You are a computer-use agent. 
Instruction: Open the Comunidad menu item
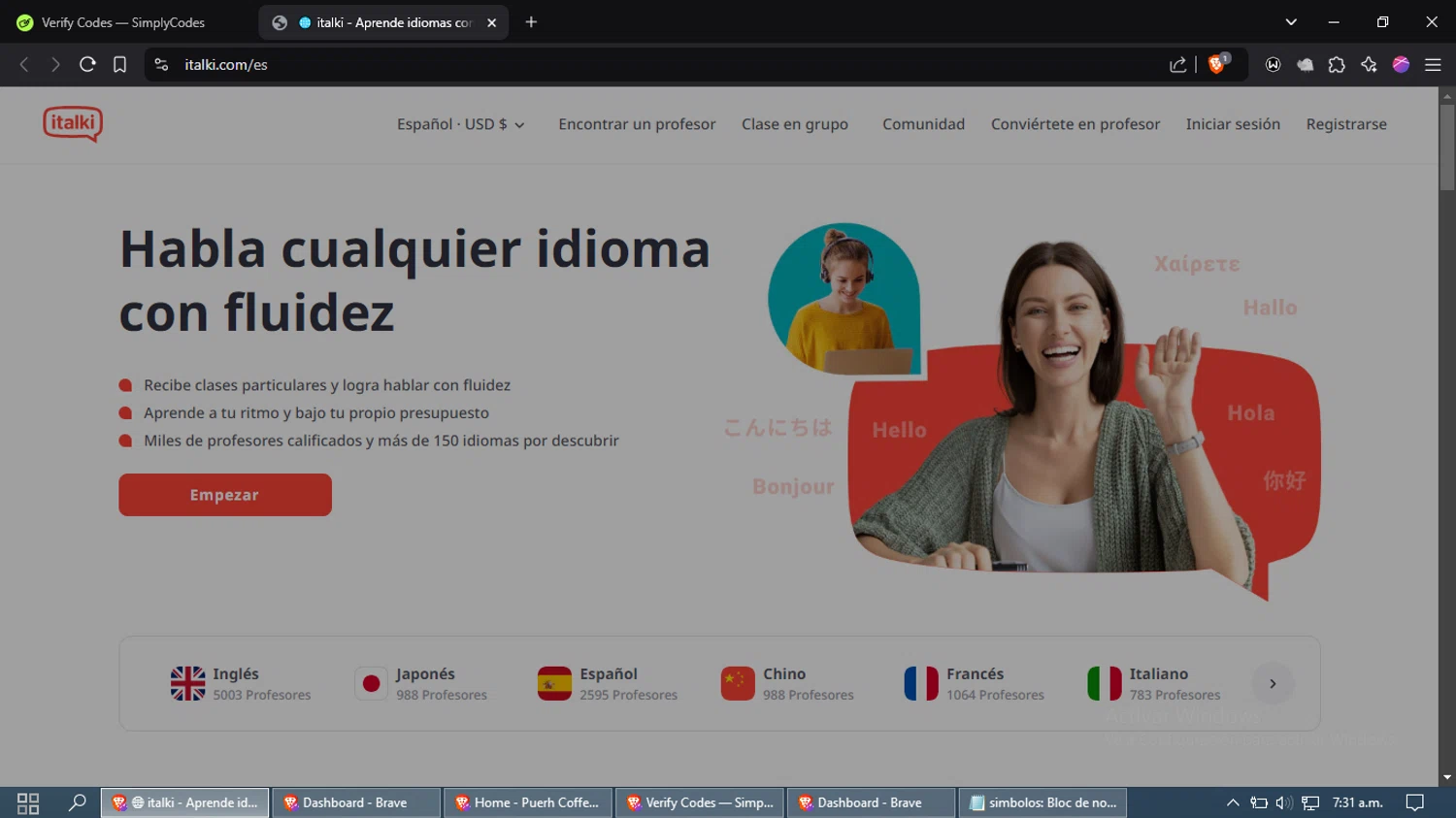923,124
